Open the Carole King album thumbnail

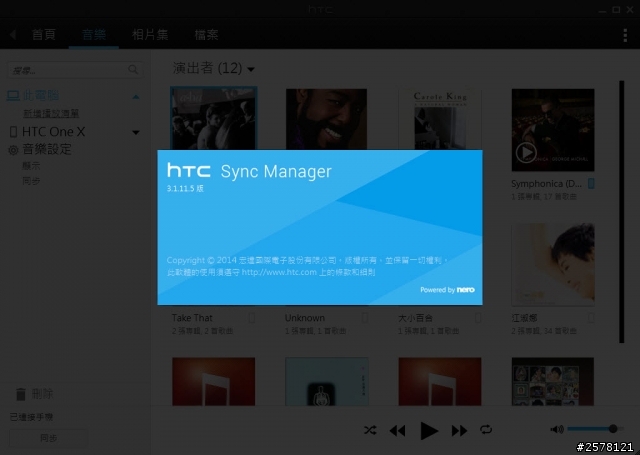click(x=440, y=119)
